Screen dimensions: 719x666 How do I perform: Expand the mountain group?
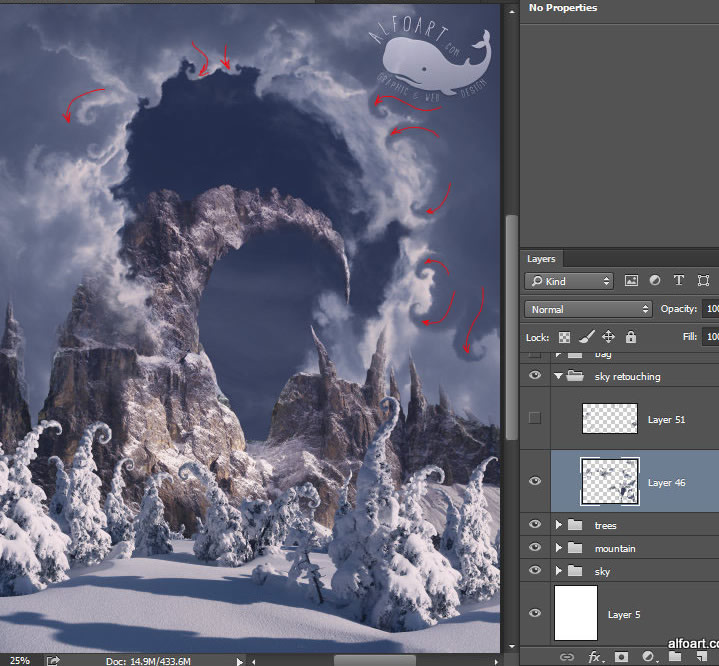[558, 548]
